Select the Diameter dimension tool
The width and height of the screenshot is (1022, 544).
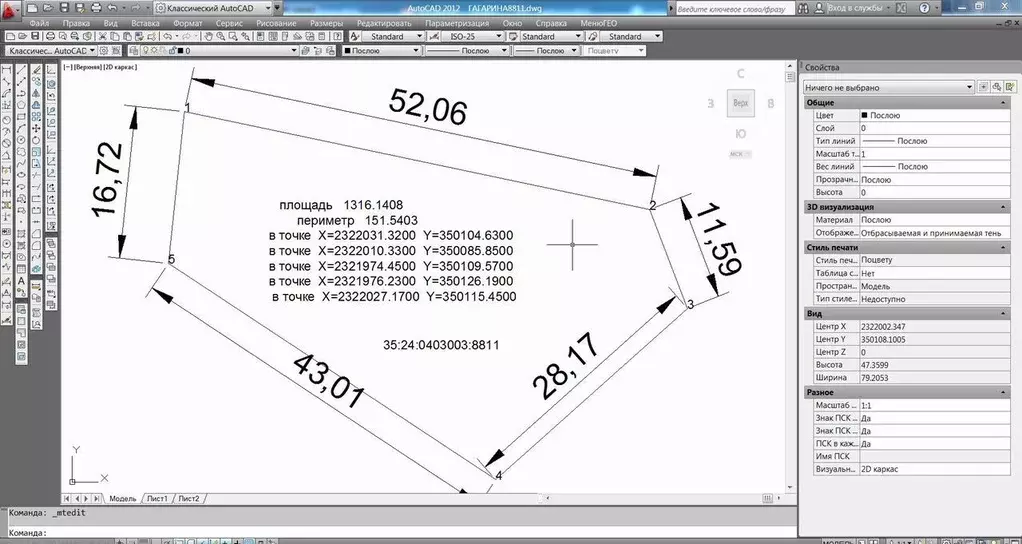click(x=7, y=143)
